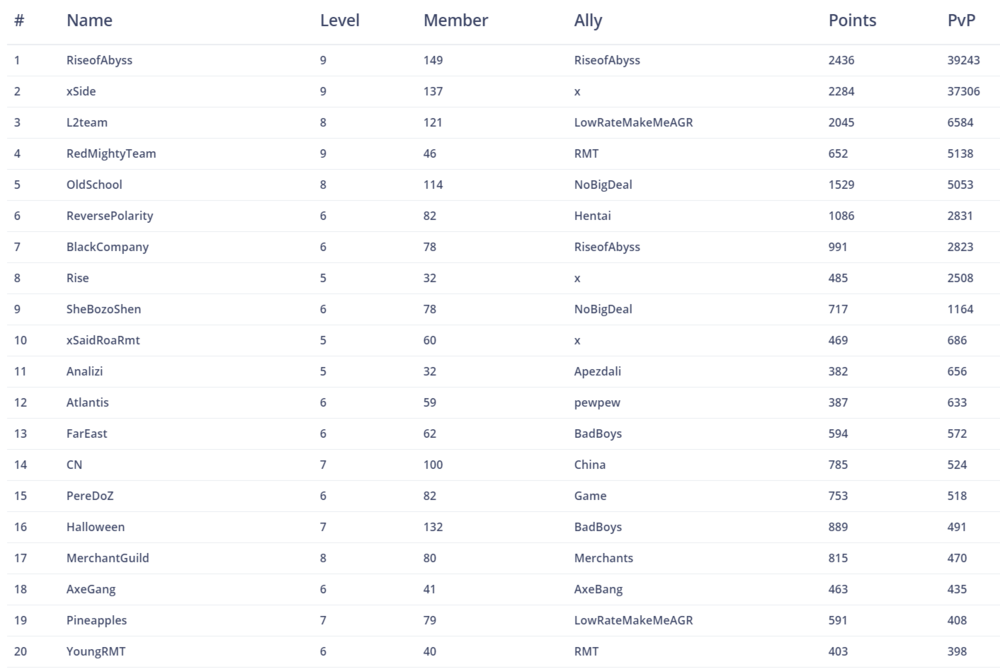Click the Apezdali ally name
The height and width of the screenshot is (669, 1000).
pyautogui.click(x=598, y=371)
